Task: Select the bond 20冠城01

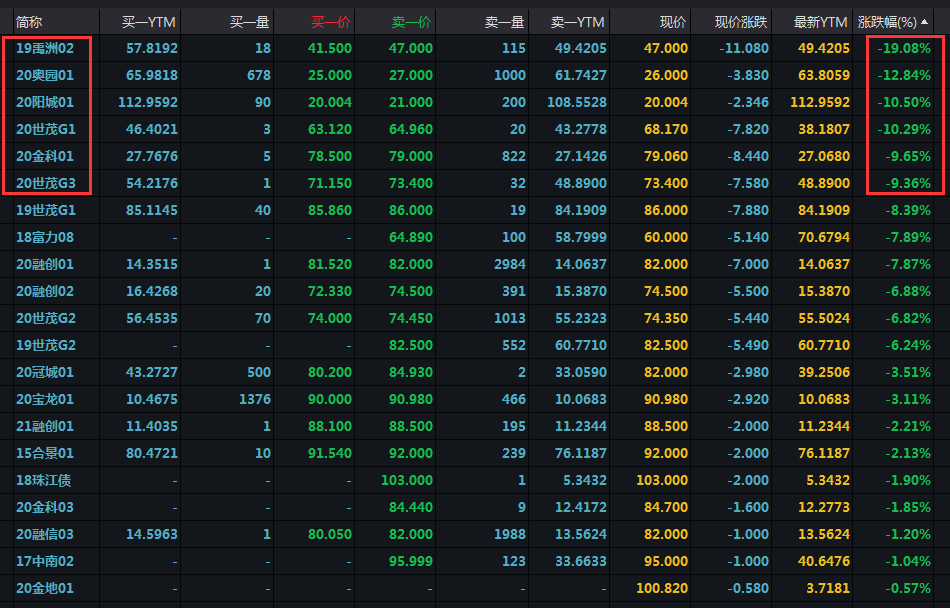Action: [45, 372]
